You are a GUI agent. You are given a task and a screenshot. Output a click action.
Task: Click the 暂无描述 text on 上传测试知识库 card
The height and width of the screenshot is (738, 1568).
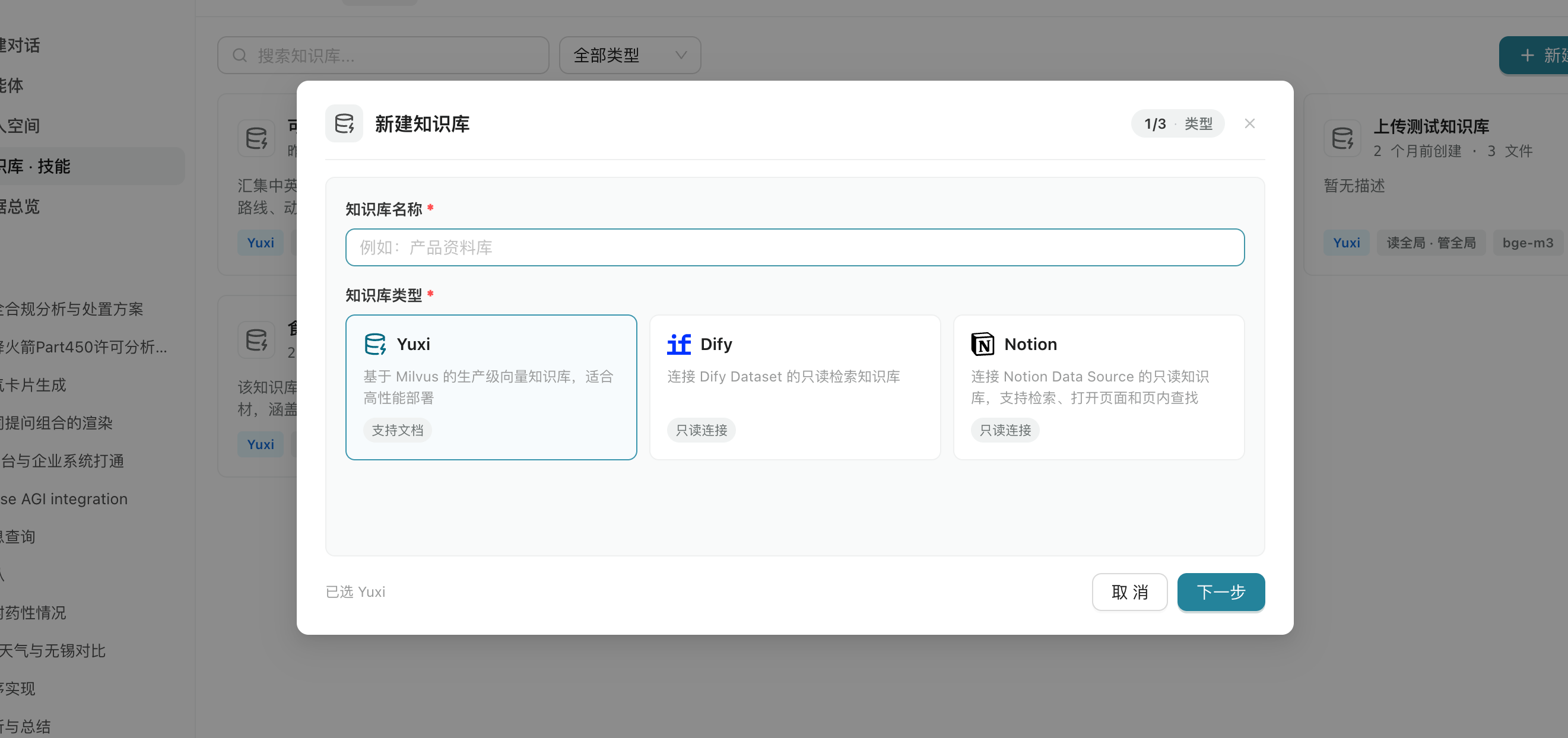(x=1354, y=186)
